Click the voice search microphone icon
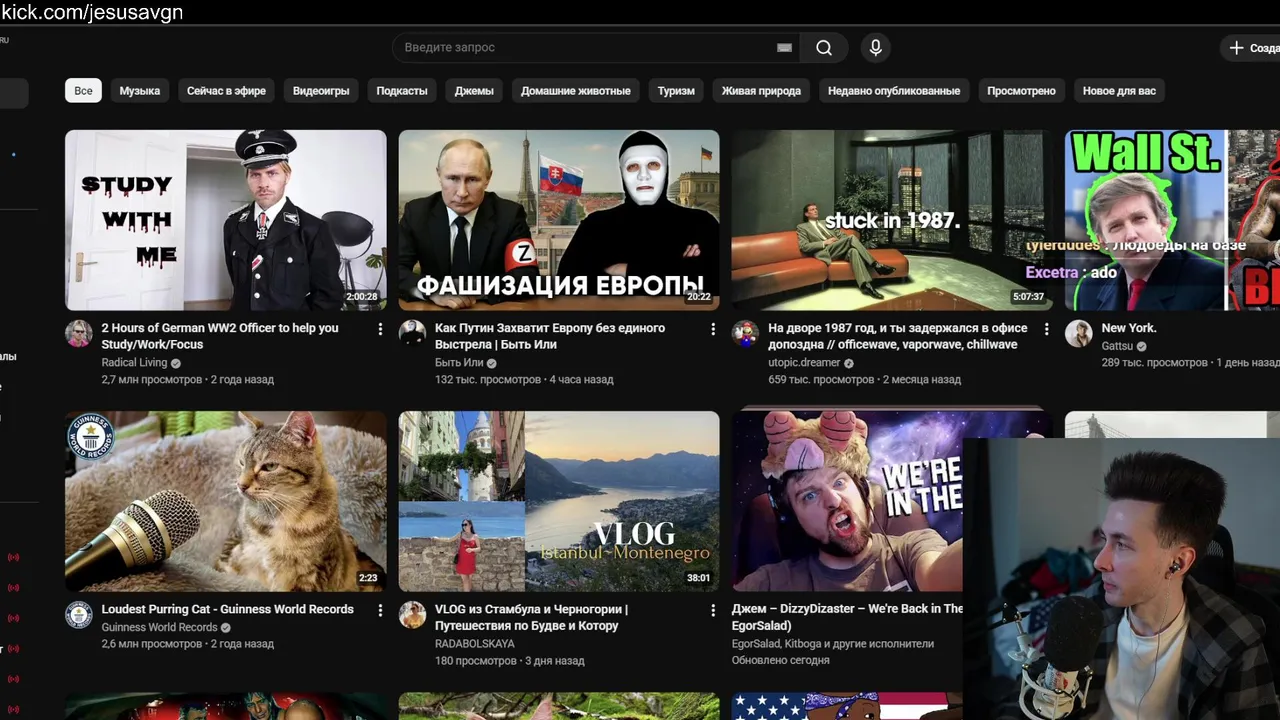1280x720 pixels. click(875, 47)
